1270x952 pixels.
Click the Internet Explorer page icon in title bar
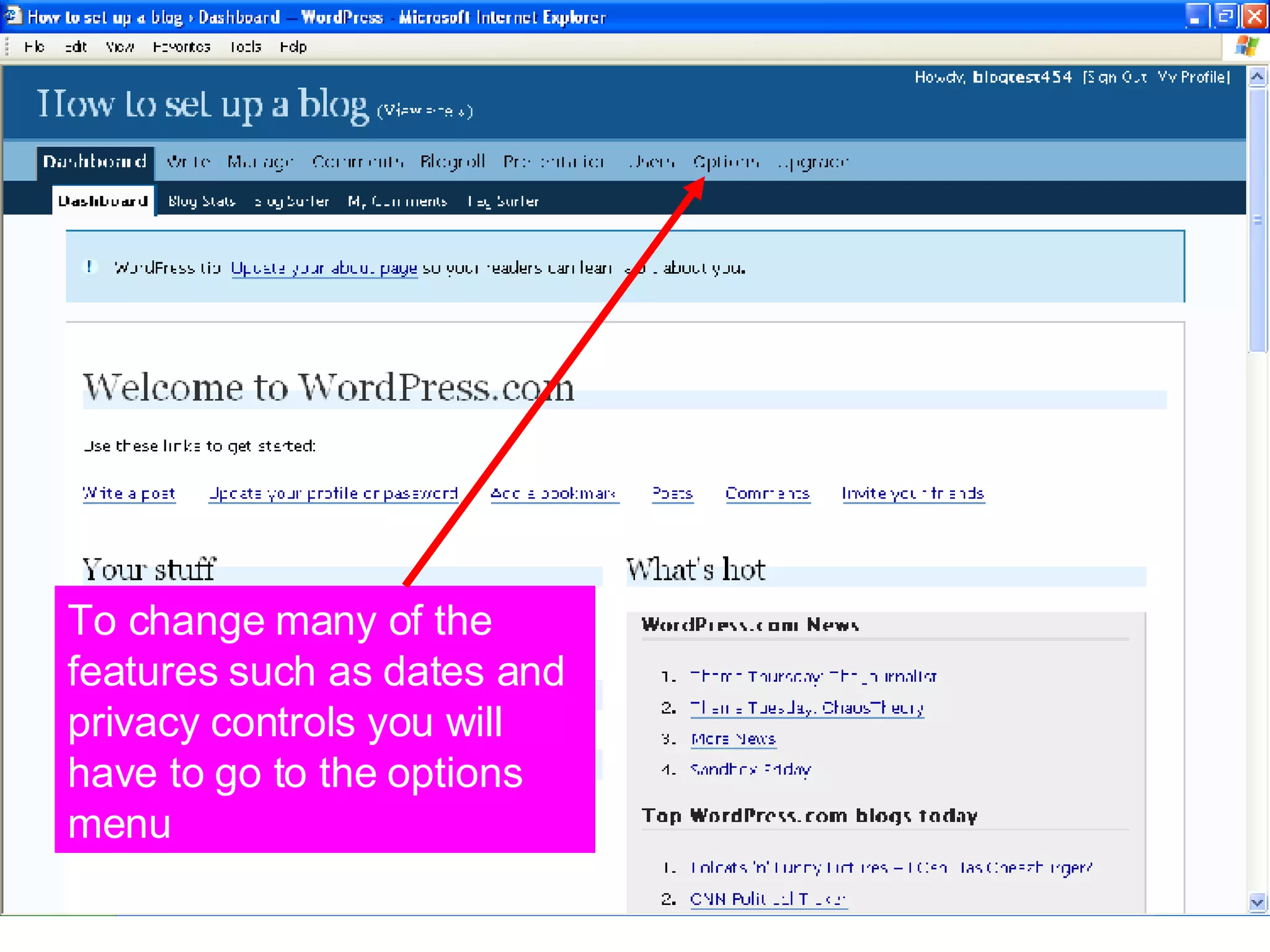[x=13, y=15]
